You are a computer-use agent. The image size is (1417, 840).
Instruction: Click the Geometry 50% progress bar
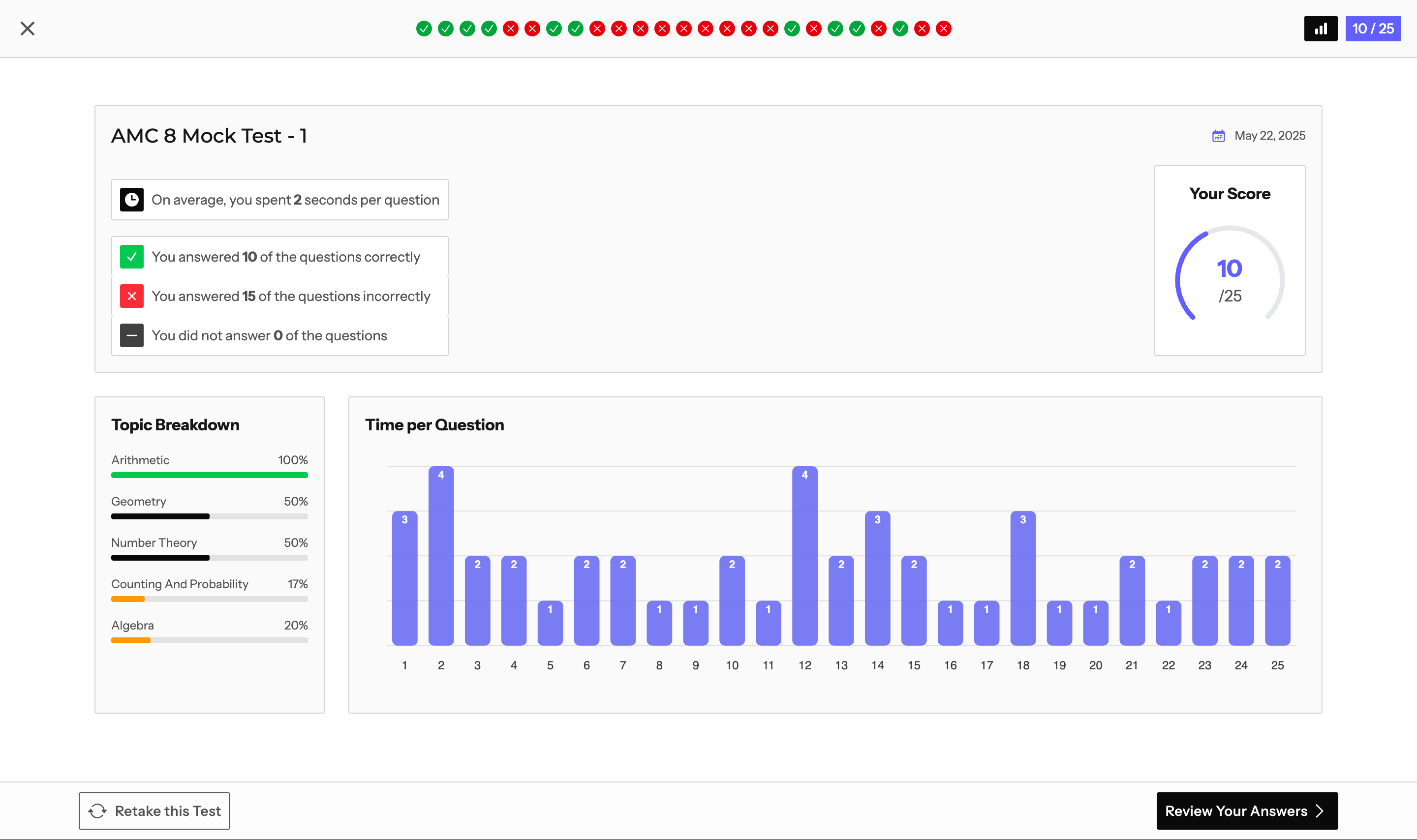point(210,517)
